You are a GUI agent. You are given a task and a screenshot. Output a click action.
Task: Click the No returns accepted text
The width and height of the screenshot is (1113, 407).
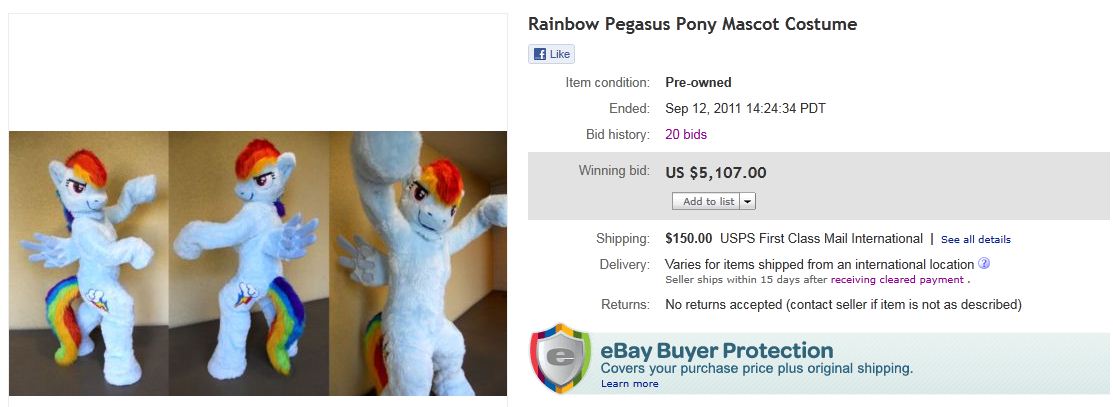tap(842, 304)
